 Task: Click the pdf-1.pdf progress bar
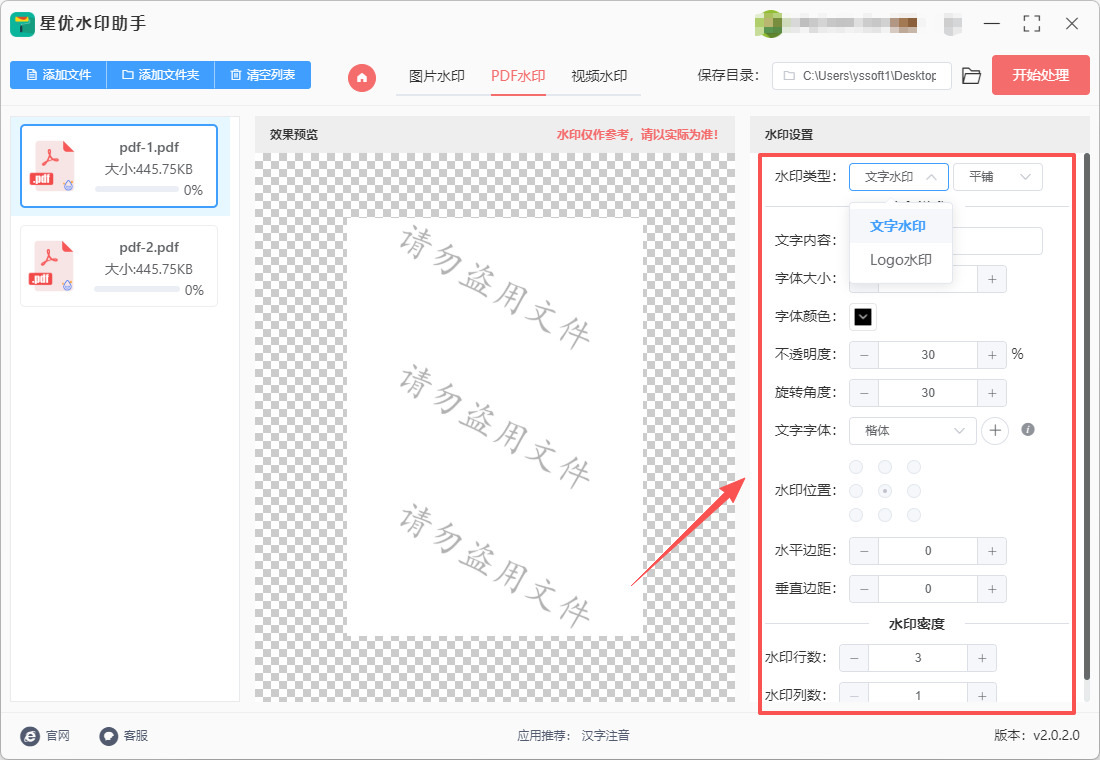tap(136, 189)
